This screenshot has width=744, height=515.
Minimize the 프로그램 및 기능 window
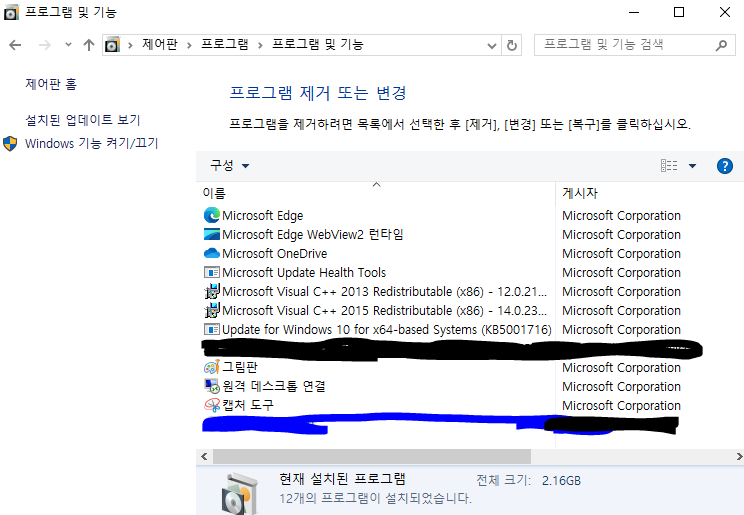pos(634,12)
